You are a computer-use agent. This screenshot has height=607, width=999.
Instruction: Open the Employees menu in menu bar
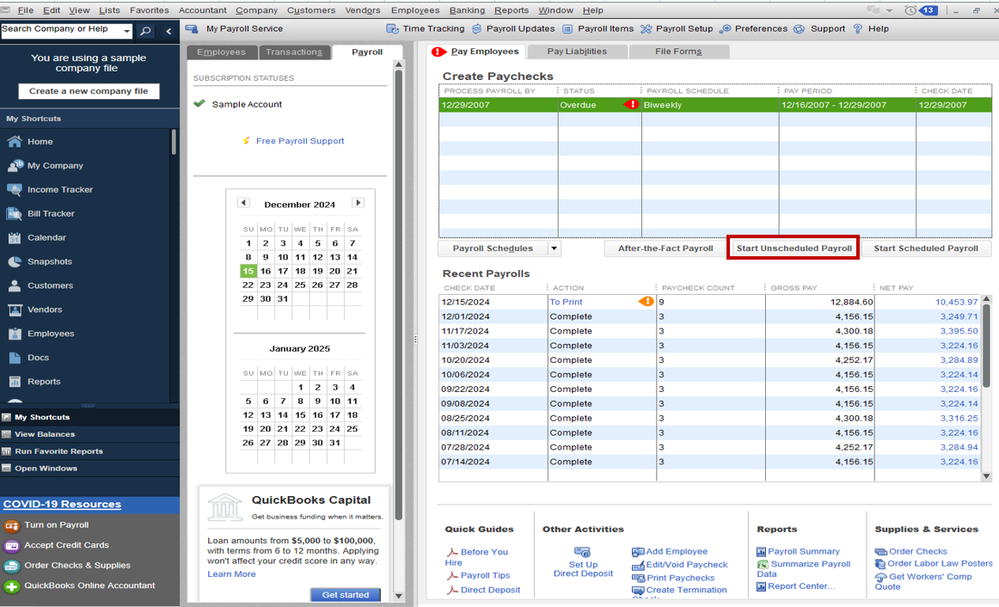click(415, 10)
